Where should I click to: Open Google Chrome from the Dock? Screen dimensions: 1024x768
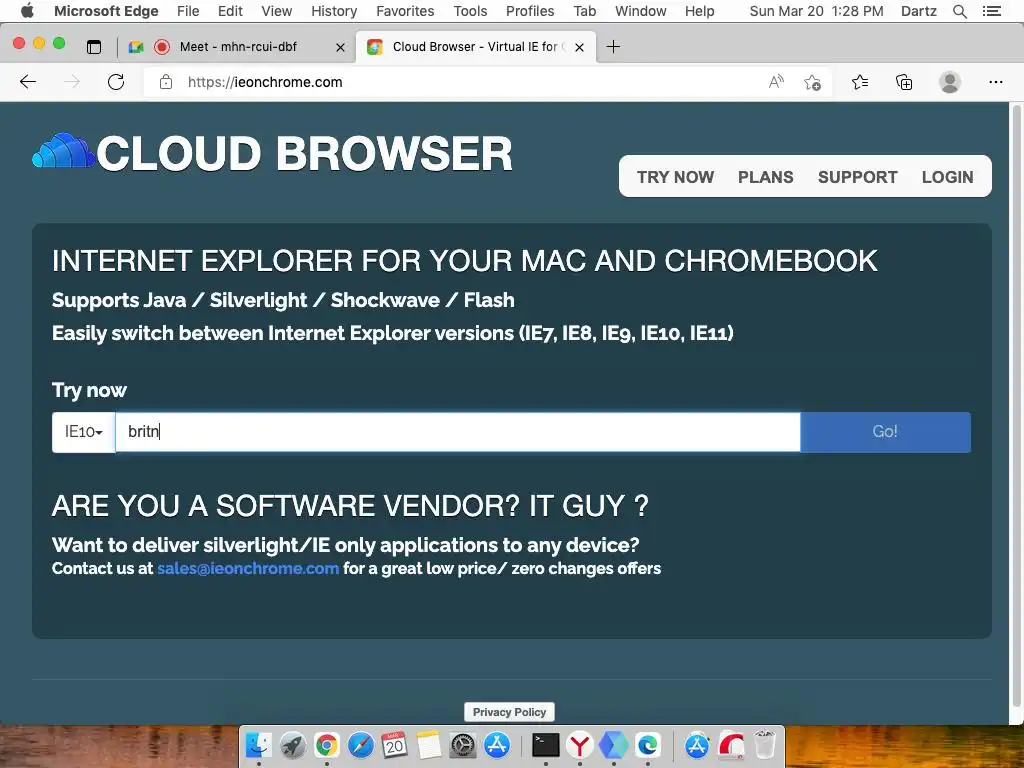[x=327, y=745]
